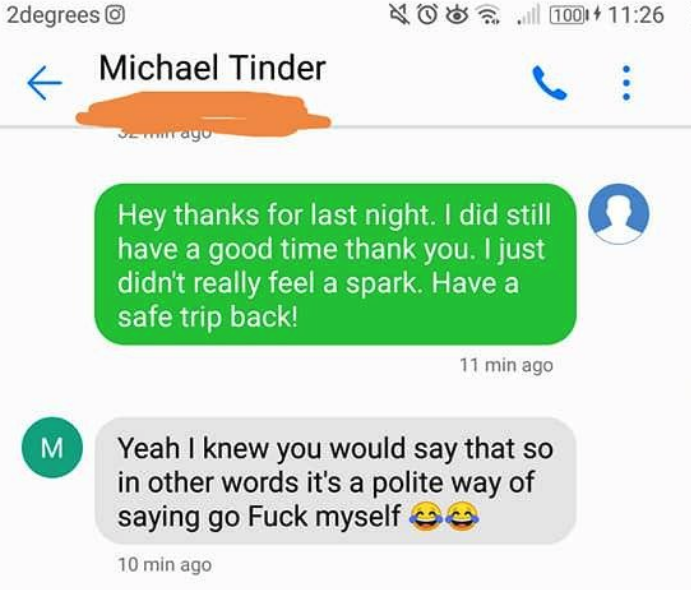The width and height of the screenshot is (691, 590).
Task: Open the three-dot overflow menu
Action: [x=626, y=83]
